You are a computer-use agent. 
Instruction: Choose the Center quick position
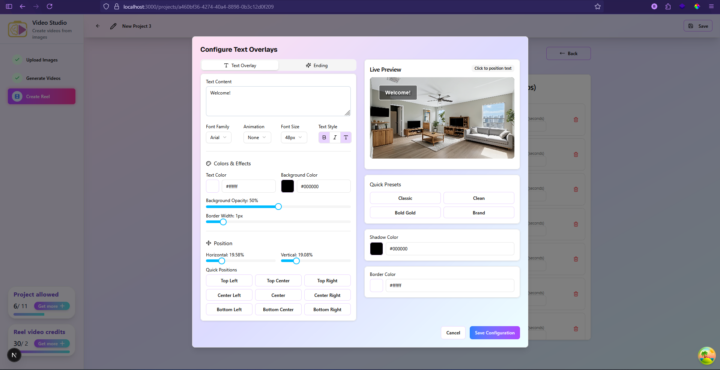[x=278, y=295]
